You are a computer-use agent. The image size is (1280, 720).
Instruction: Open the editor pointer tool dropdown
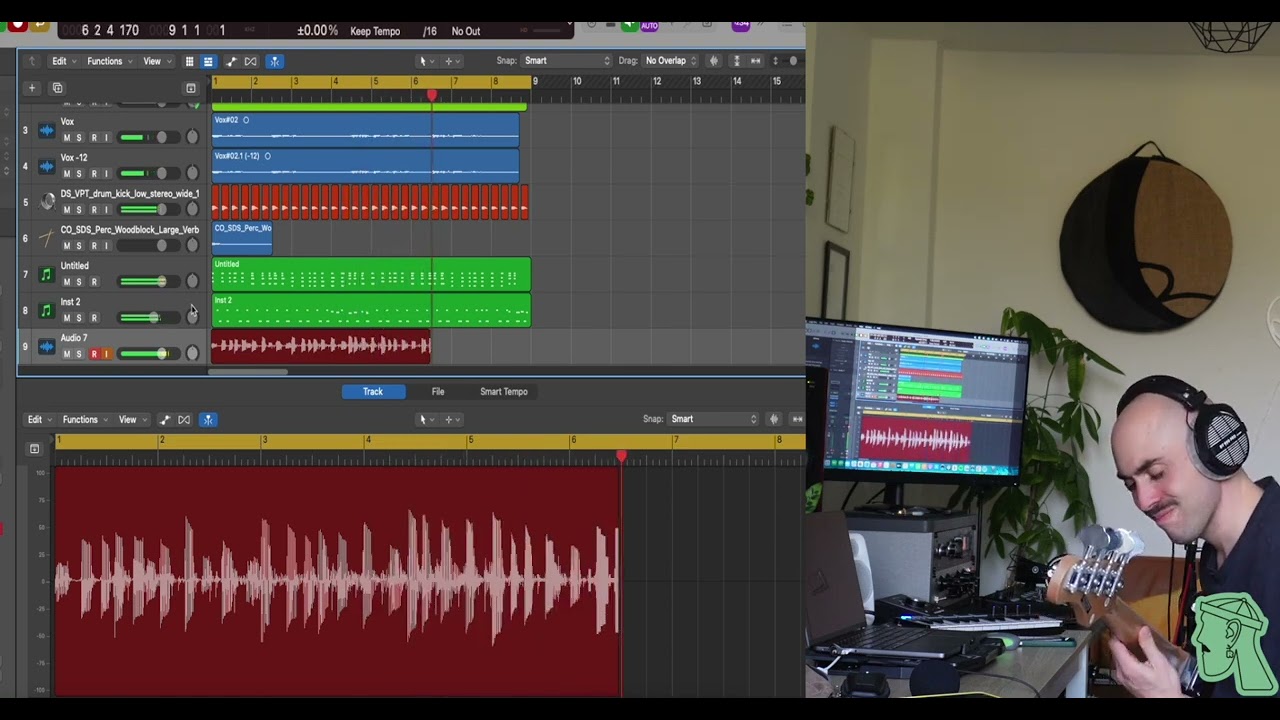426,419
